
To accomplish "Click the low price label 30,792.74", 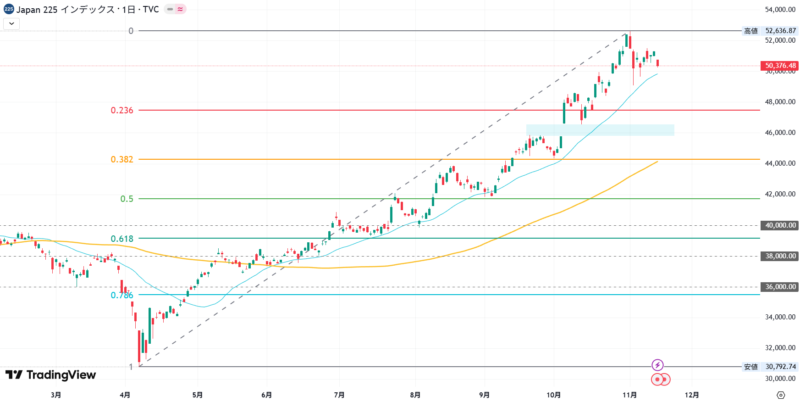I will pos(778,367).
